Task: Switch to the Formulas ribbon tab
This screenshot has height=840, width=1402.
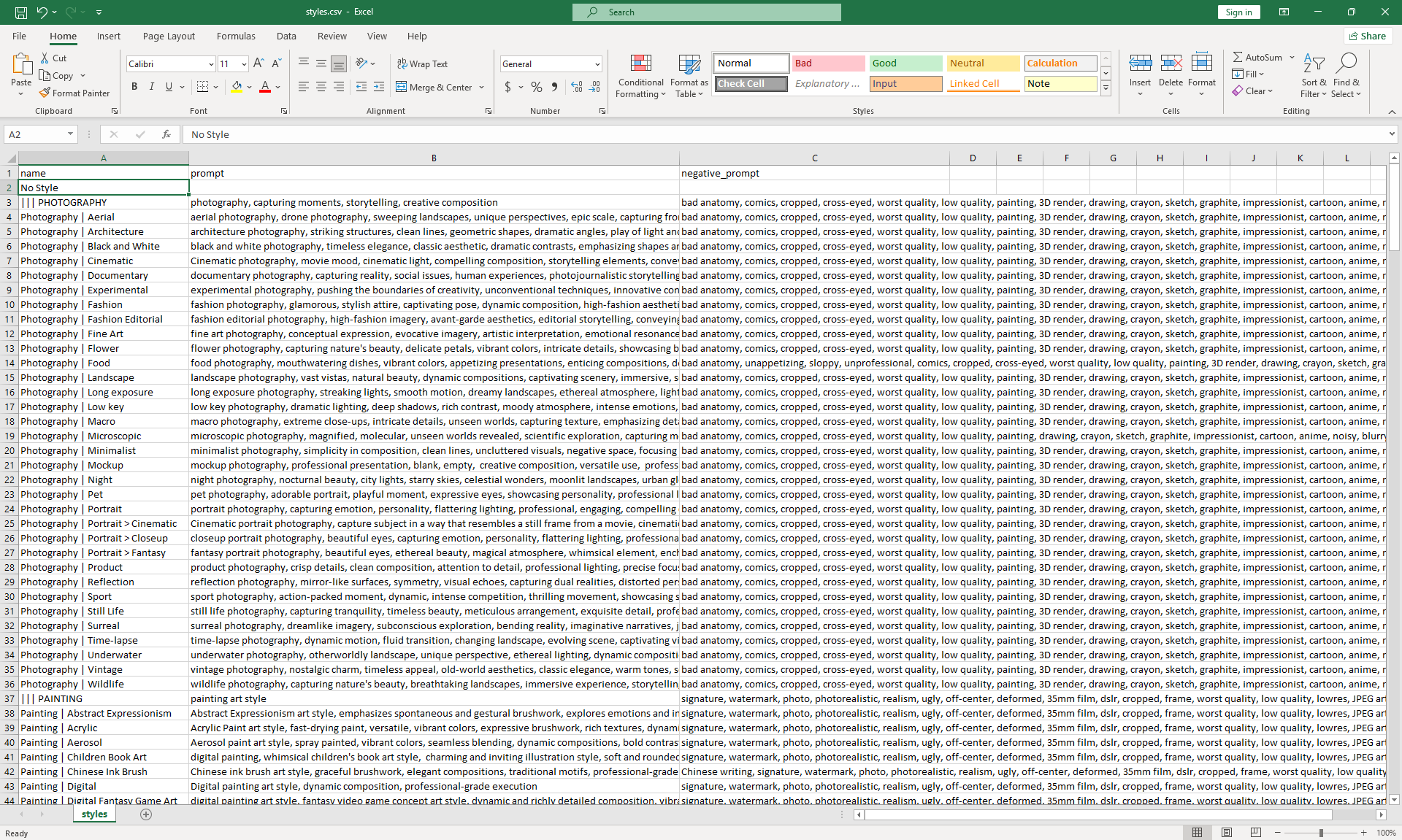Action: click(x=236, y=36)
